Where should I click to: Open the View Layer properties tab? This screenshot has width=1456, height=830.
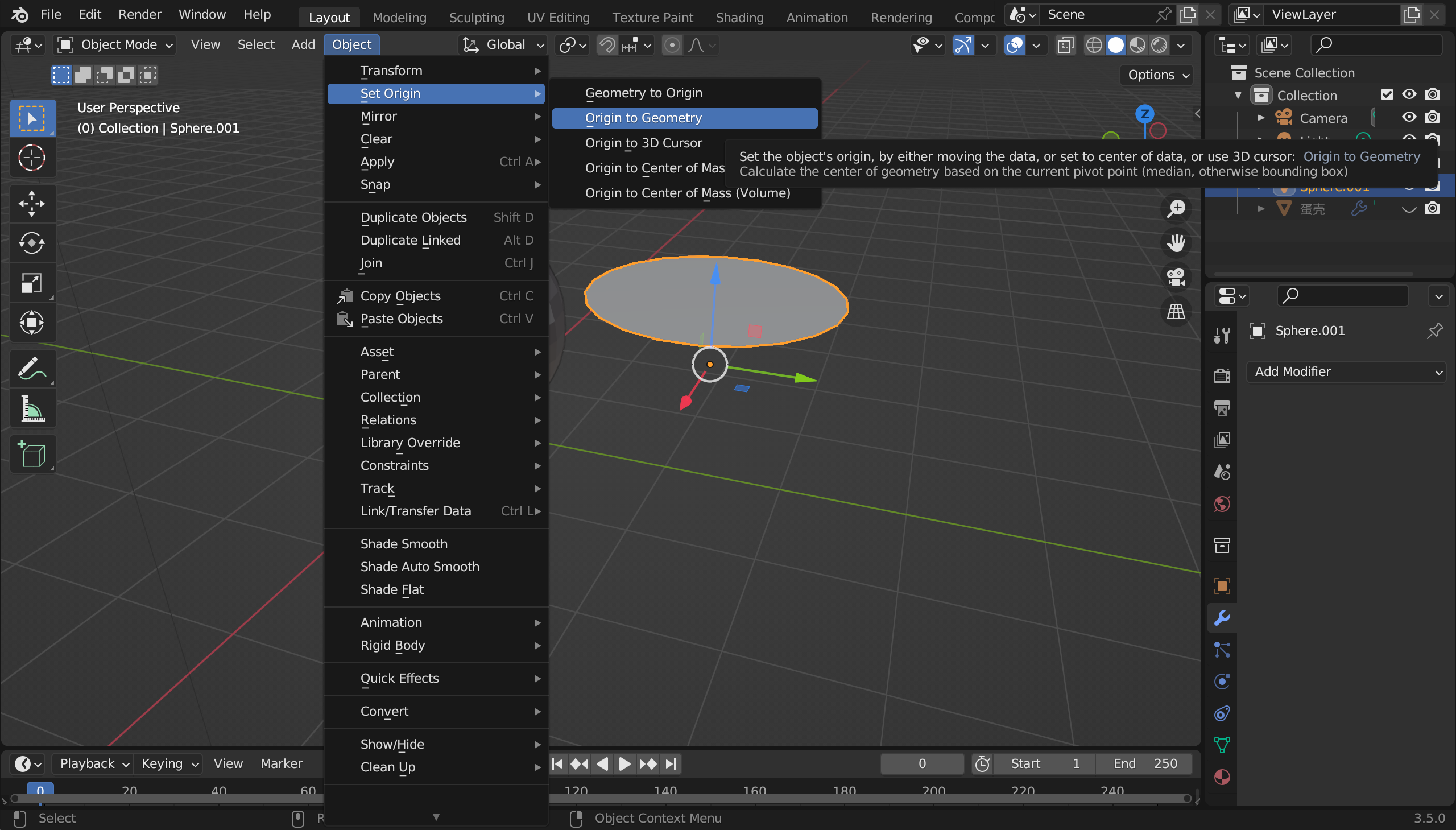pyautogui.click(x=1222, y=440)
